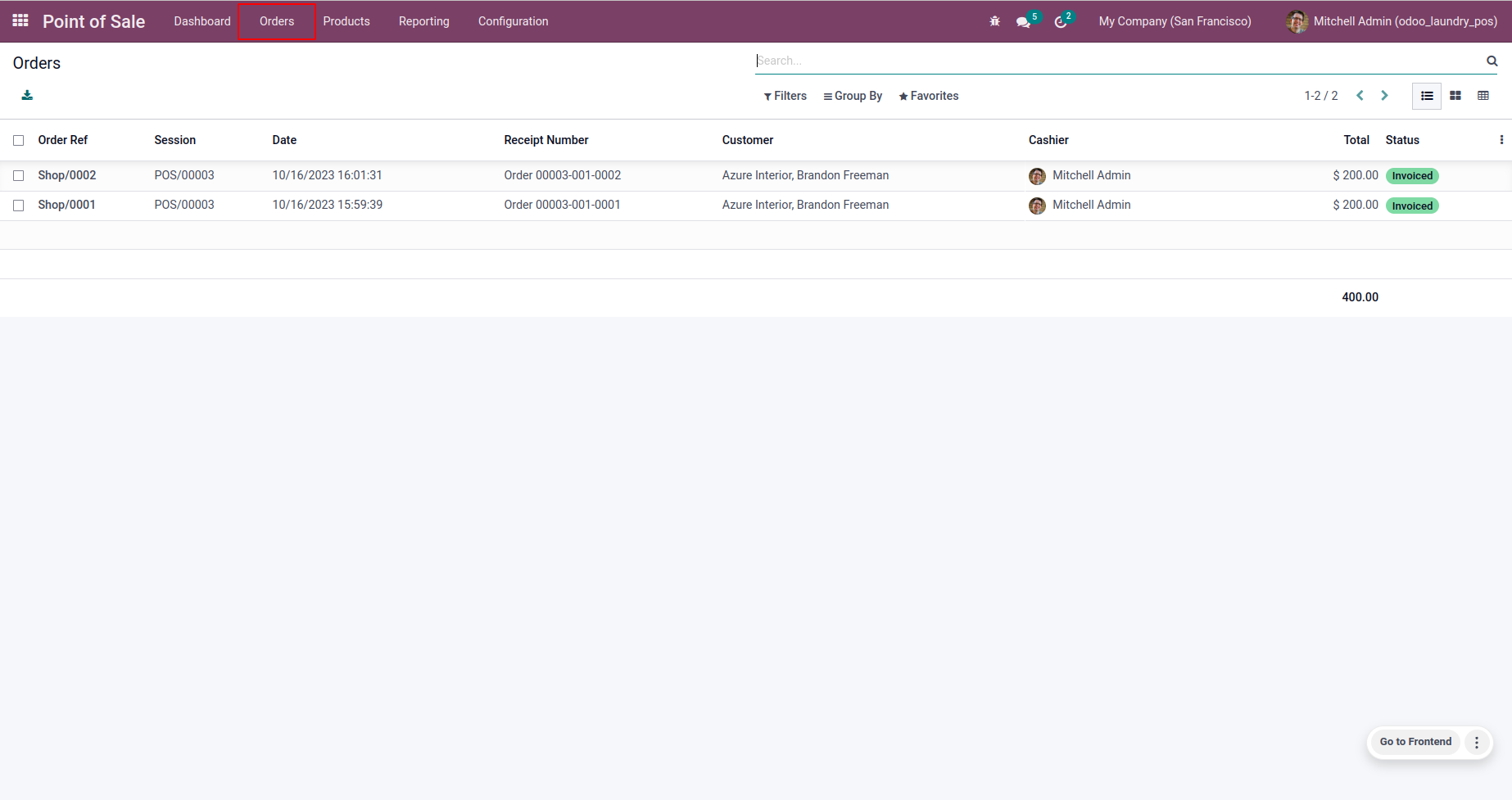Sort by Session column header
This screenshot has height=800, width=1512.
tap(175, 140)
